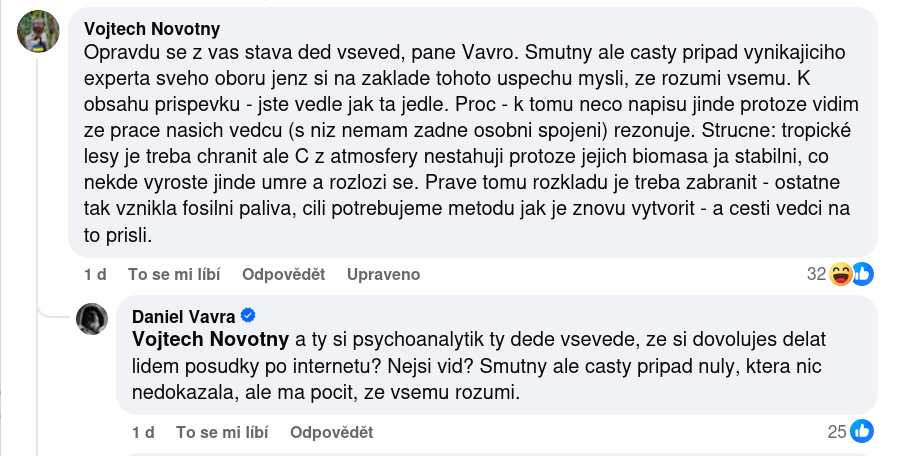Click the thumbs-up reaction icon beside 25

click(x=862, y=432)
